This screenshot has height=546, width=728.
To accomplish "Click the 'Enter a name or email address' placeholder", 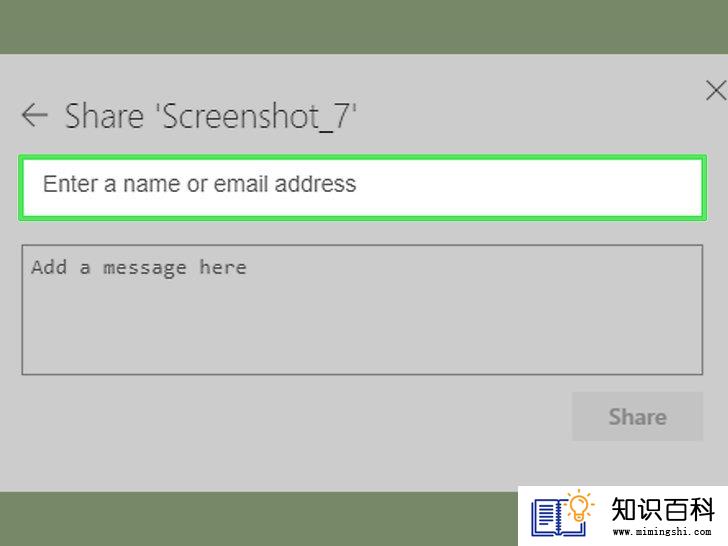I will 200,184.
